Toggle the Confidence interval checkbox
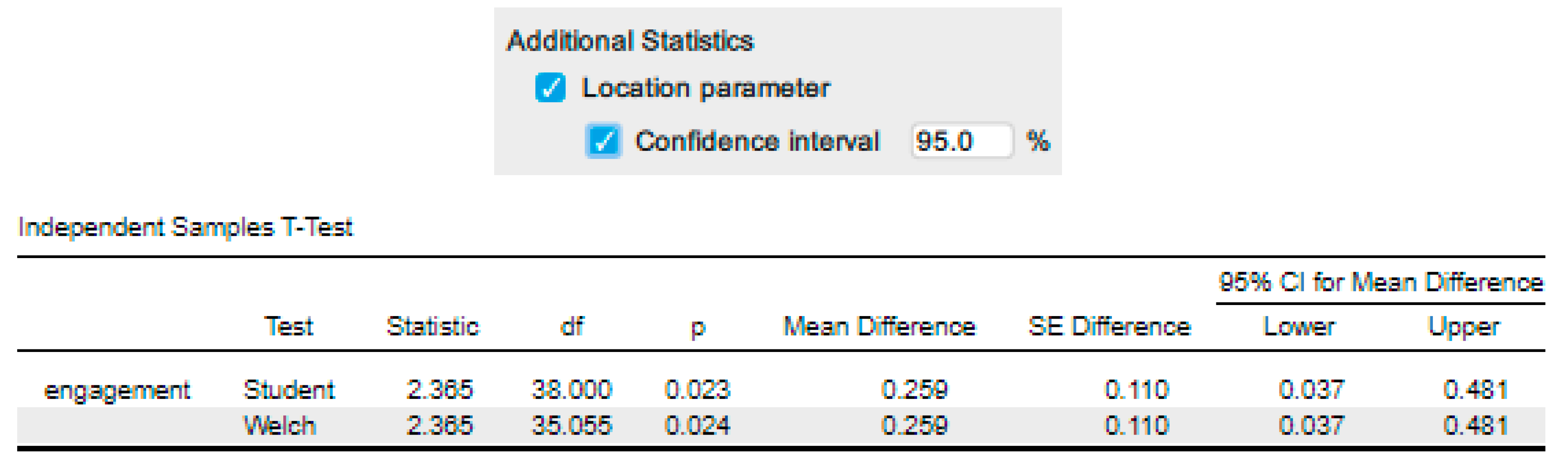This screenshot has height=467, width=1568. point(602,141)
